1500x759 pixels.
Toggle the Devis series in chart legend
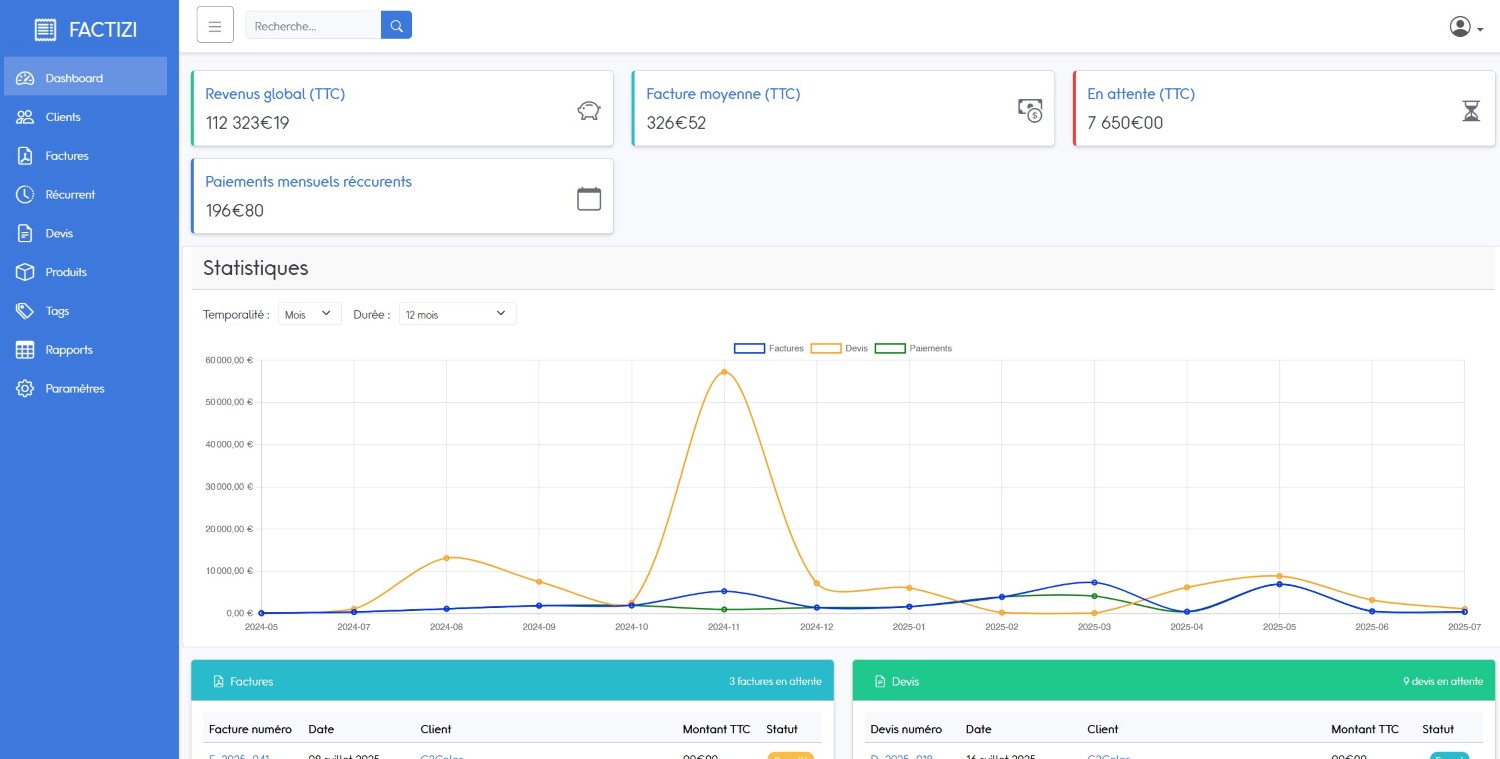click(x=839, y=348)
